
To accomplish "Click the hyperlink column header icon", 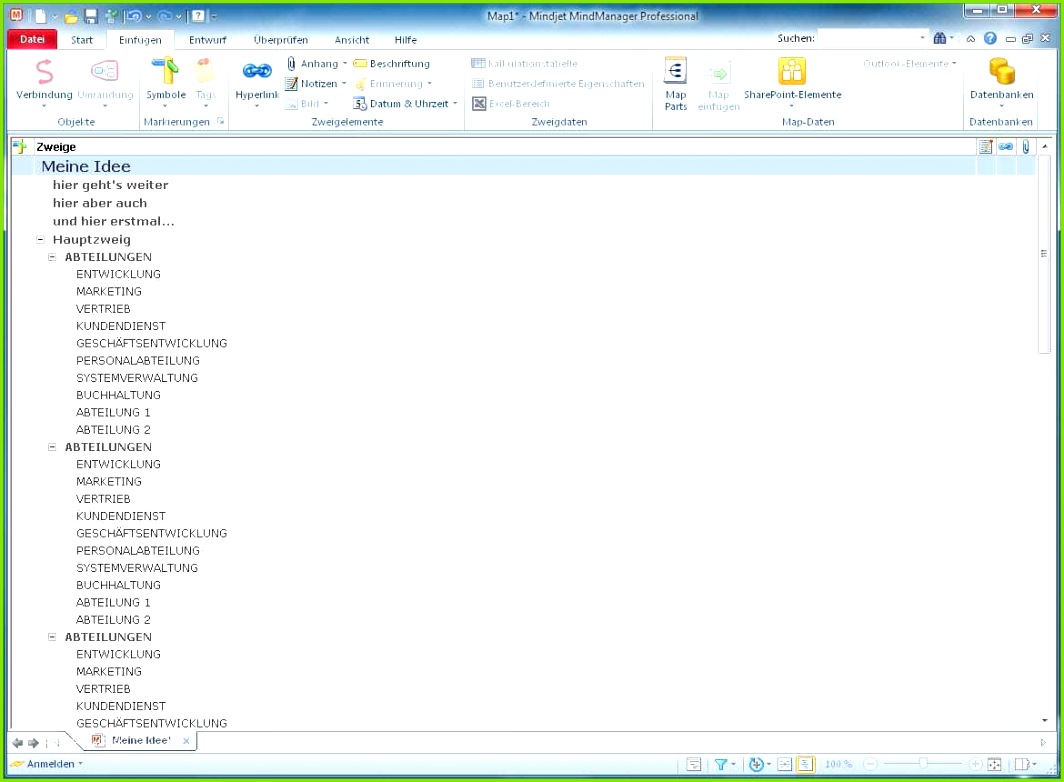I will coord(1006,147).
